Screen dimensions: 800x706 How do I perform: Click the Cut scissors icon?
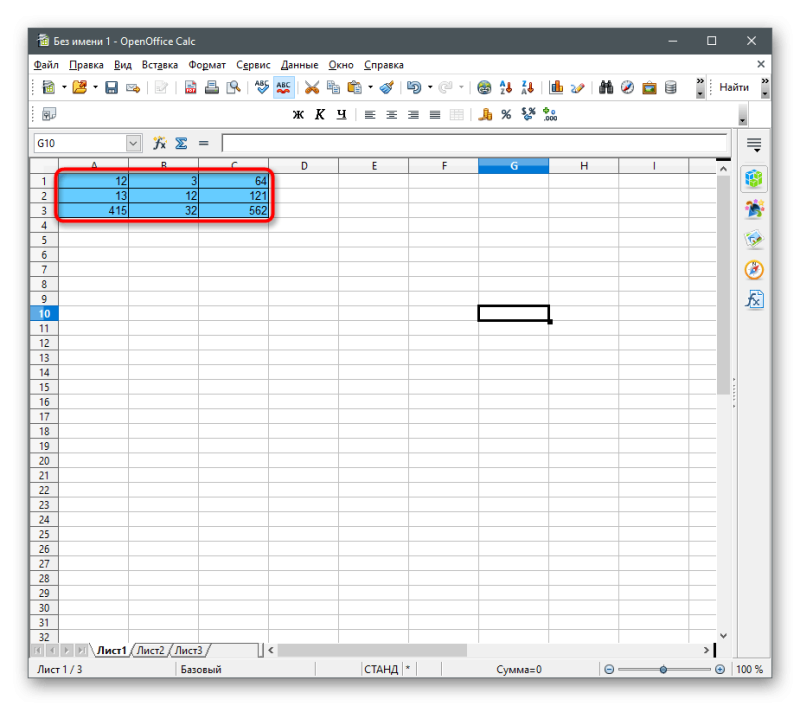pos(312,88)
